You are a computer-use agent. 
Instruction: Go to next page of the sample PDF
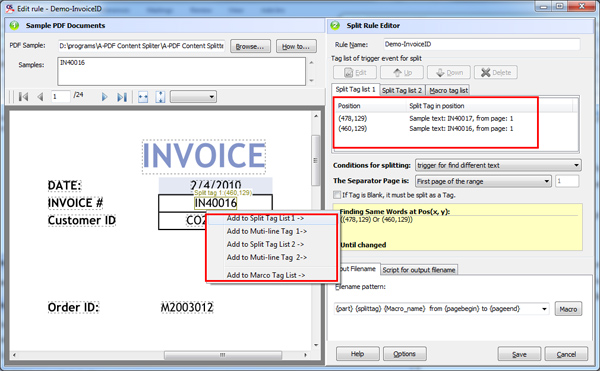[x=104, y=97]
